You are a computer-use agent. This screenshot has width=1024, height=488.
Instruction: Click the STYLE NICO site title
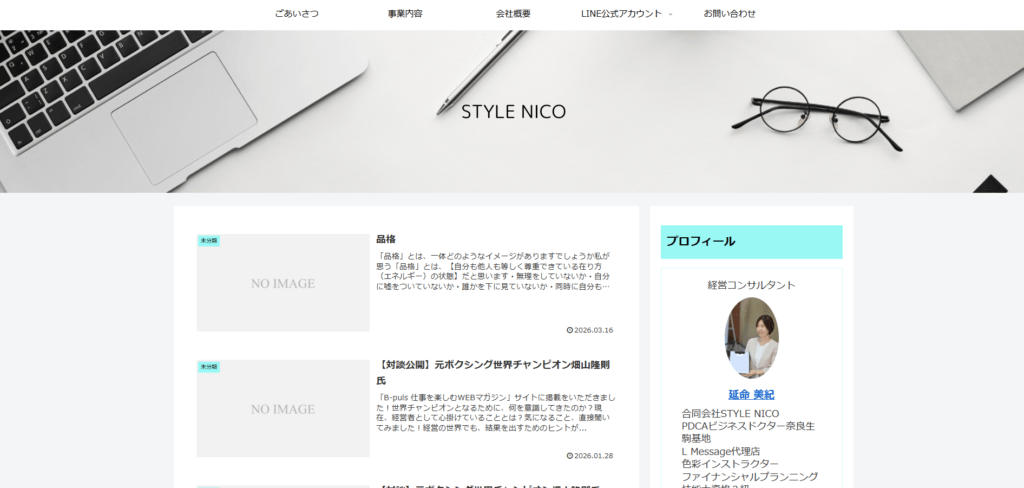[513, 111]
